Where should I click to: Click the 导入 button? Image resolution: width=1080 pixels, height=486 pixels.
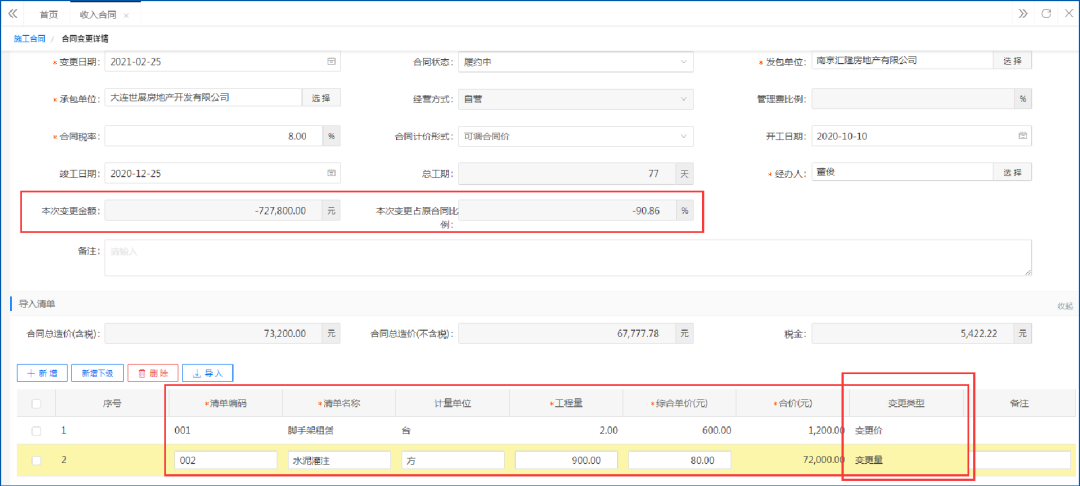[208, 373]
